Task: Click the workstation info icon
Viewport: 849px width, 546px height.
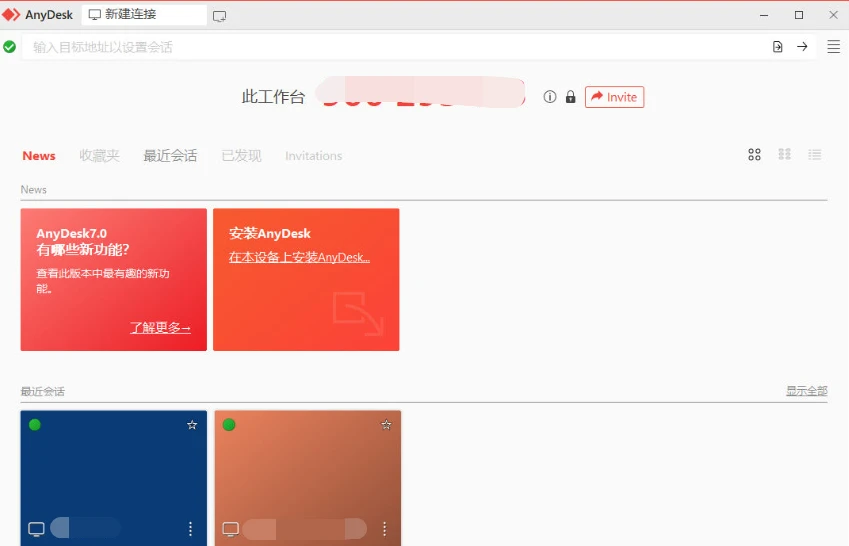Action: pos(550,97)
